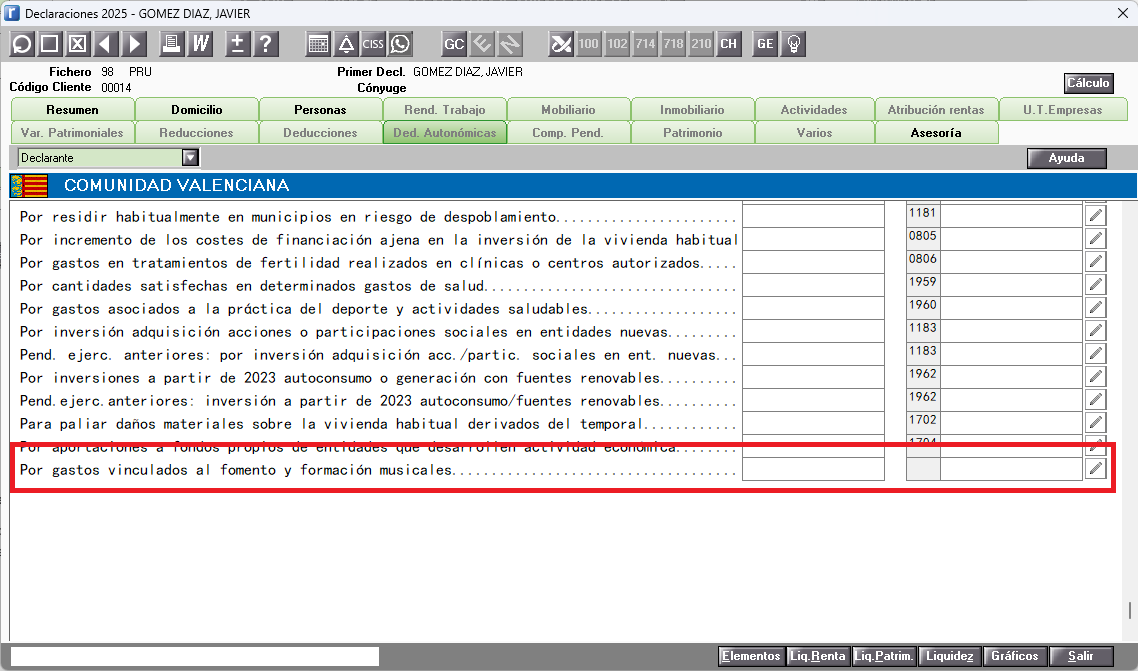
Task: Click the vertical scrollbar thumb
Action: [x=1130, y=610]
